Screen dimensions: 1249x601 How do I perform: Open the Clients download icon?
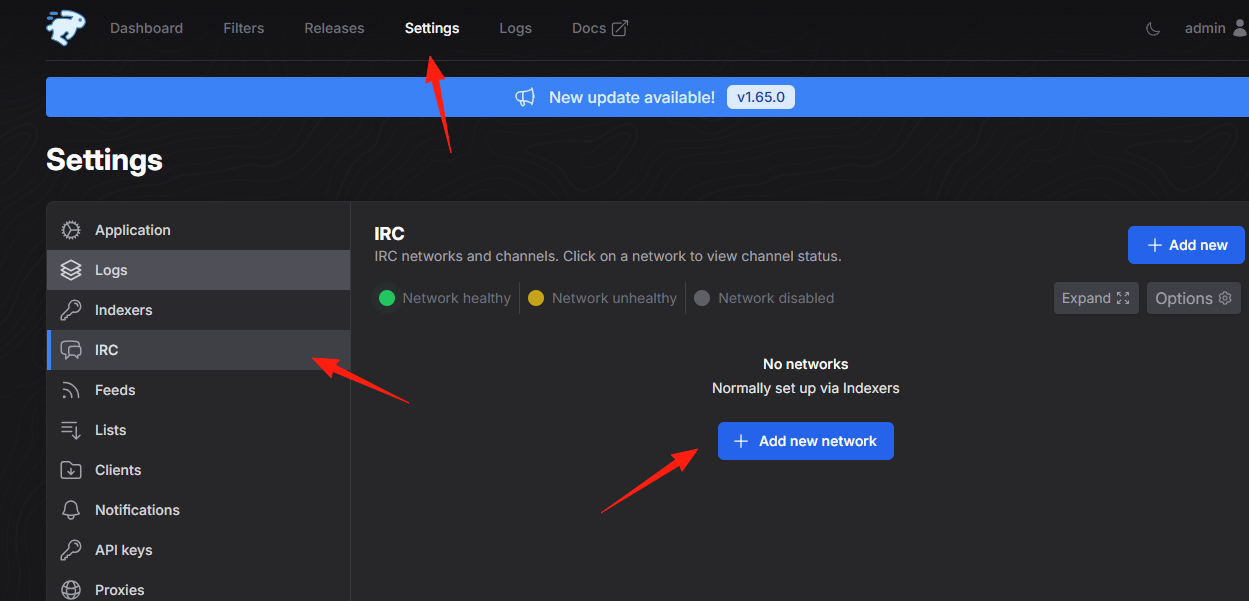(71, 470)
